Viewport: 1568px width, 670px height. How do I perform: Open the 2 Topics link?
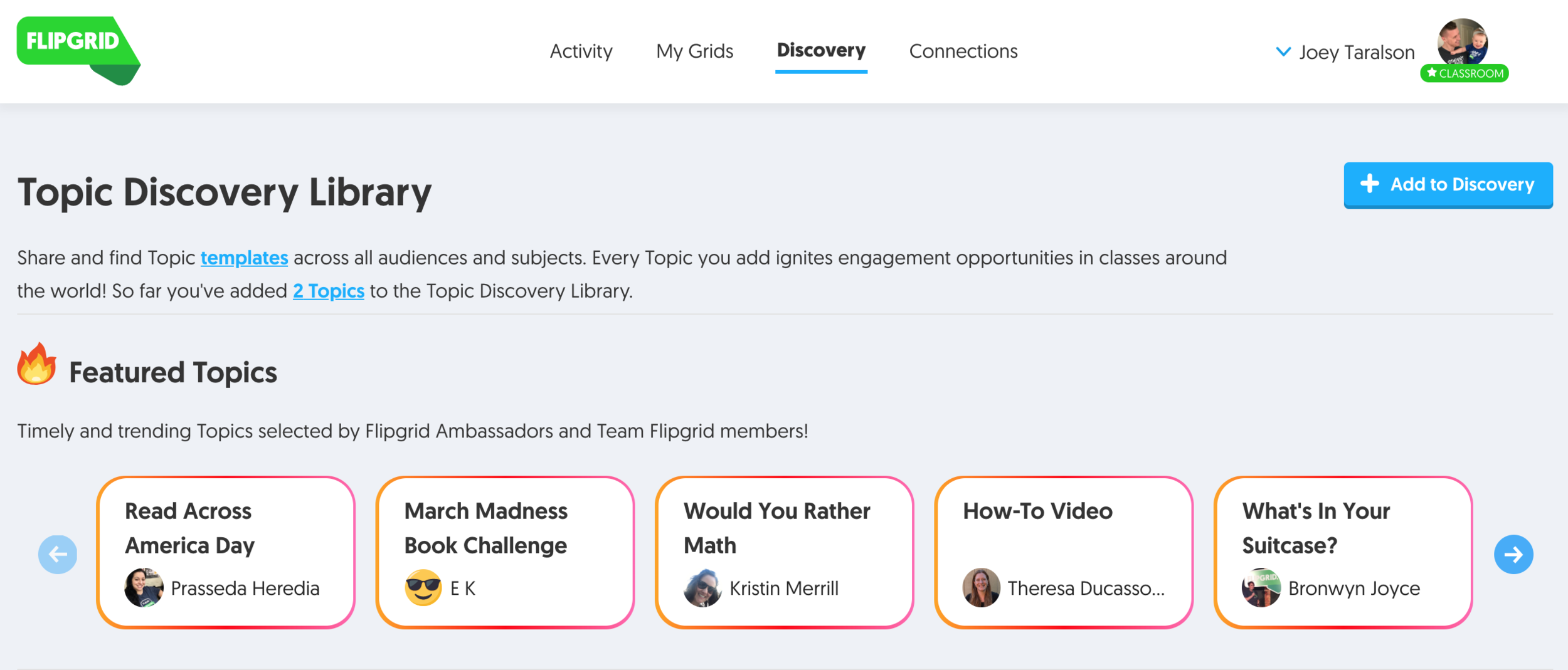pos(328,291)
